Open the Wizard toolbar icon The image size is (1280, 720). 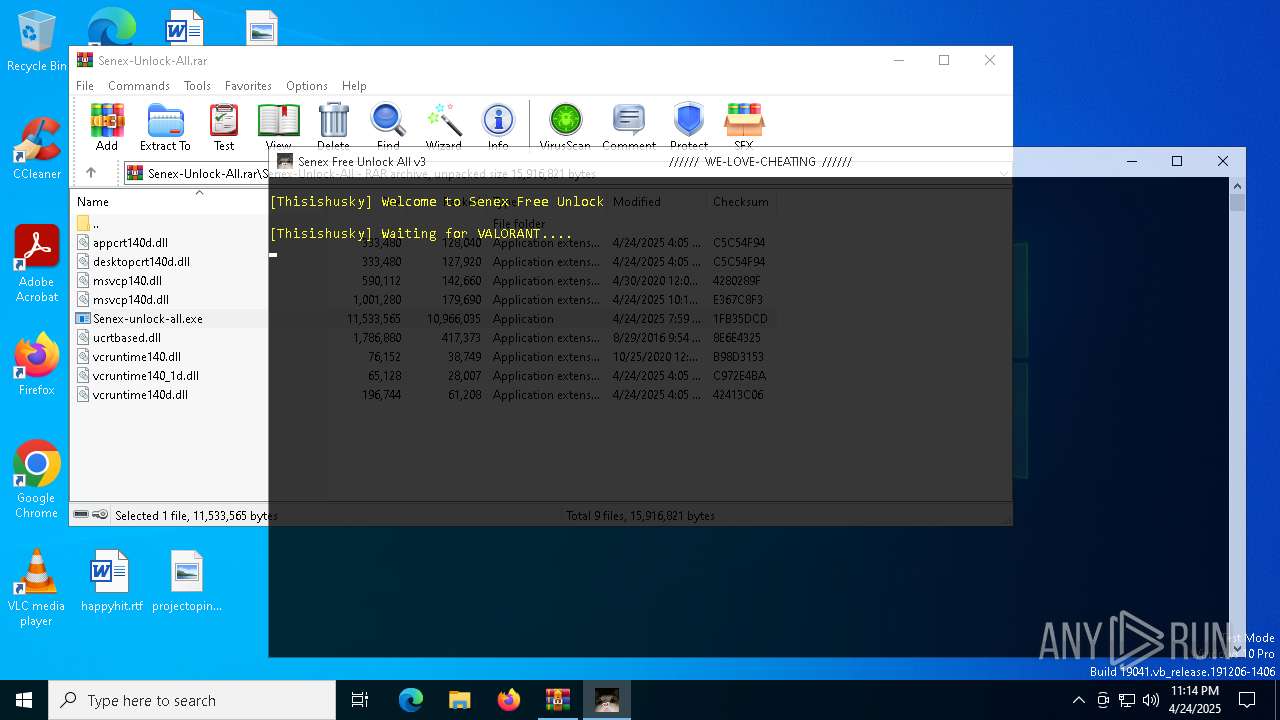(443, 126)
